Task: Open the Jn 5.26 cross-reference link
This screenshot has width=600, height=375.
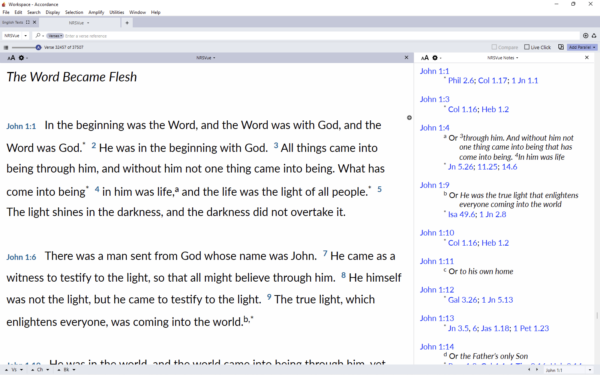Action: [x=461, y=166]
